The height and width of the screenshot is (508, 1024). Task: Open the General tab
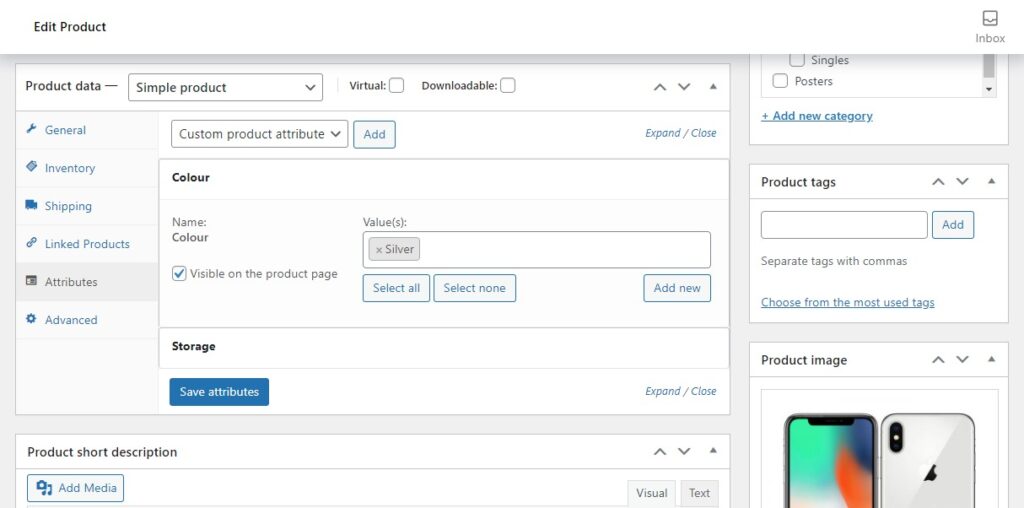coord(87,130)
